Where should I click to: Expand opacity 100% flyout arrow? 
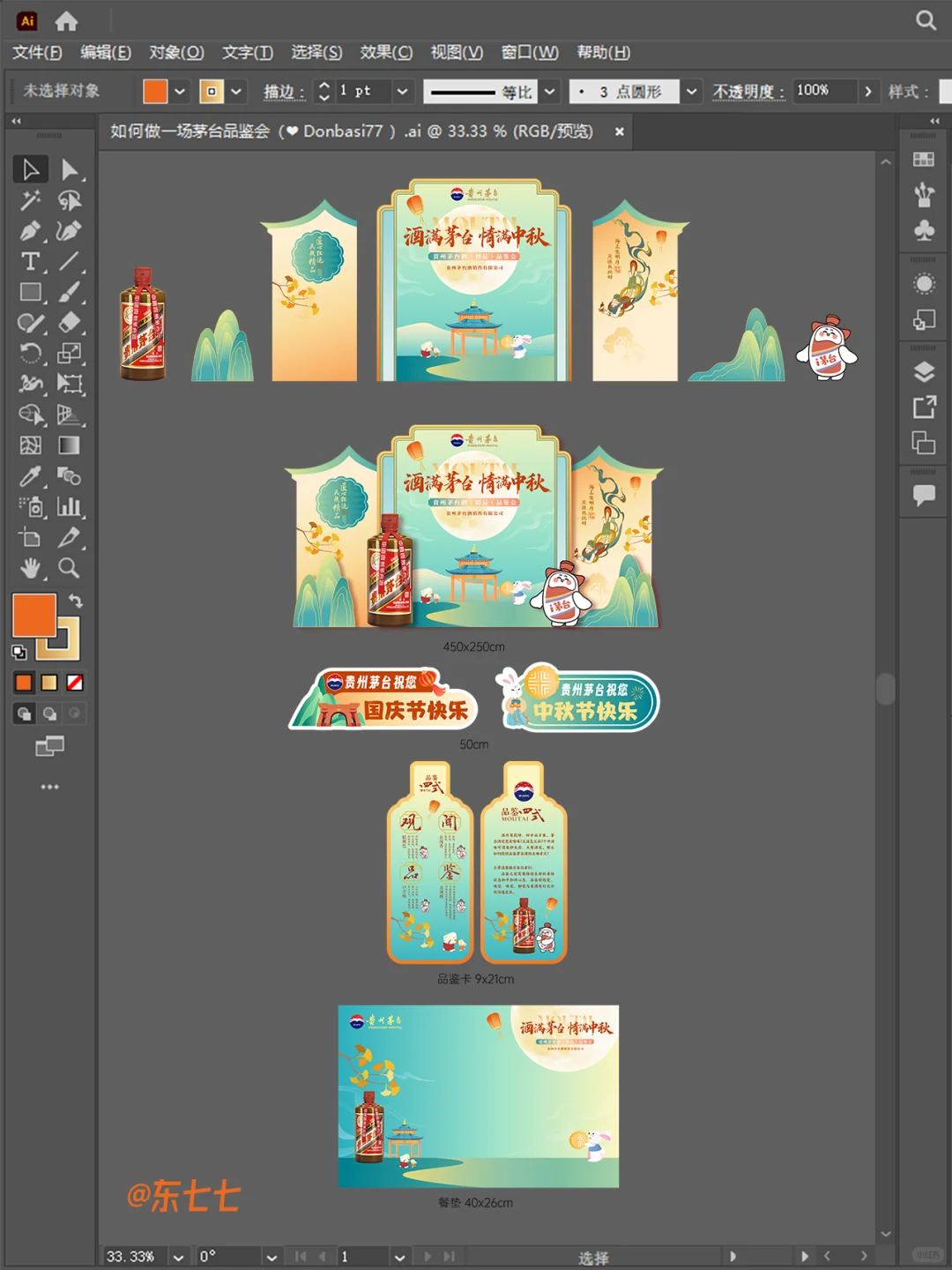point(868,91)
